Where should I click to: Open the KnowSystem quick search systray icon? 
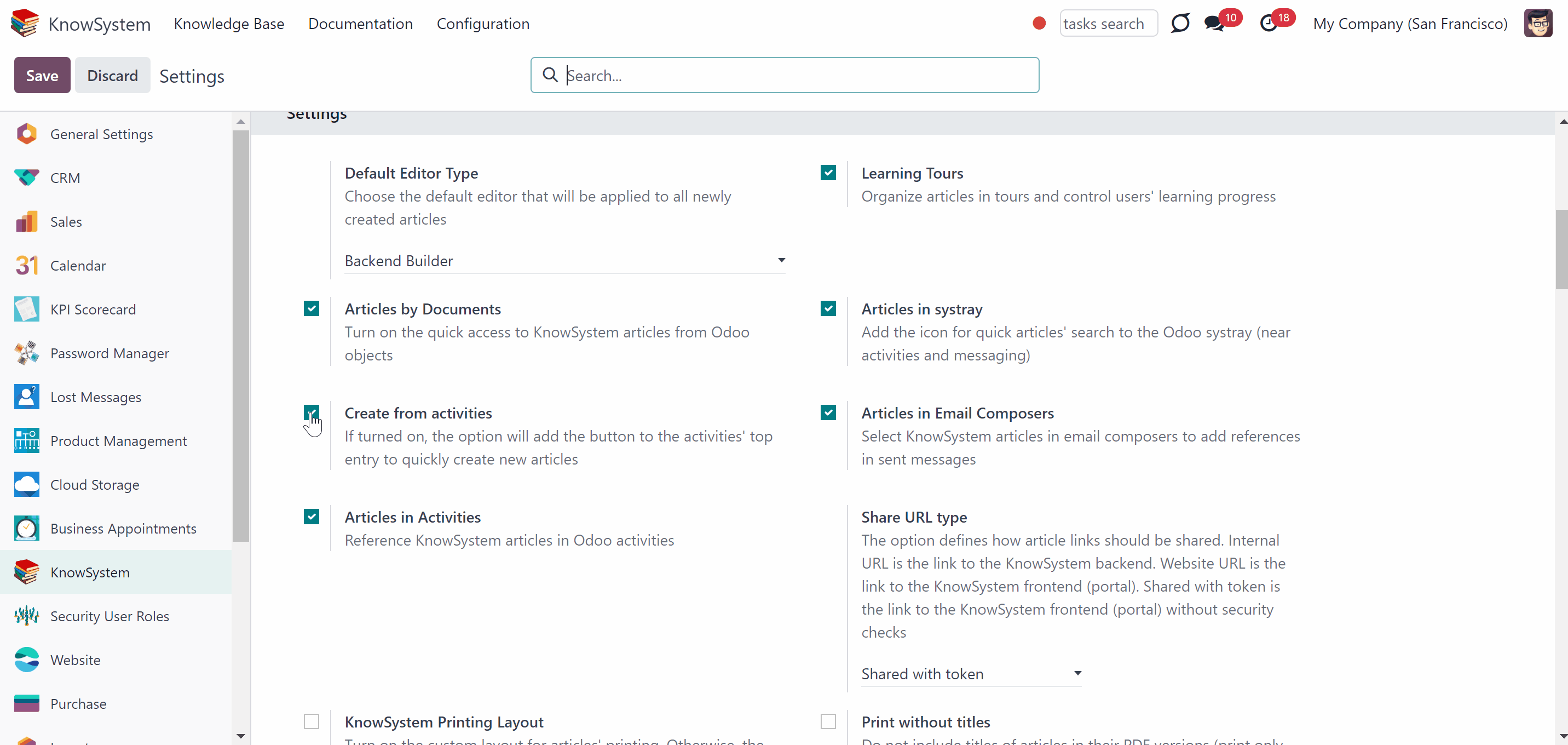[x=1180, y=23]
